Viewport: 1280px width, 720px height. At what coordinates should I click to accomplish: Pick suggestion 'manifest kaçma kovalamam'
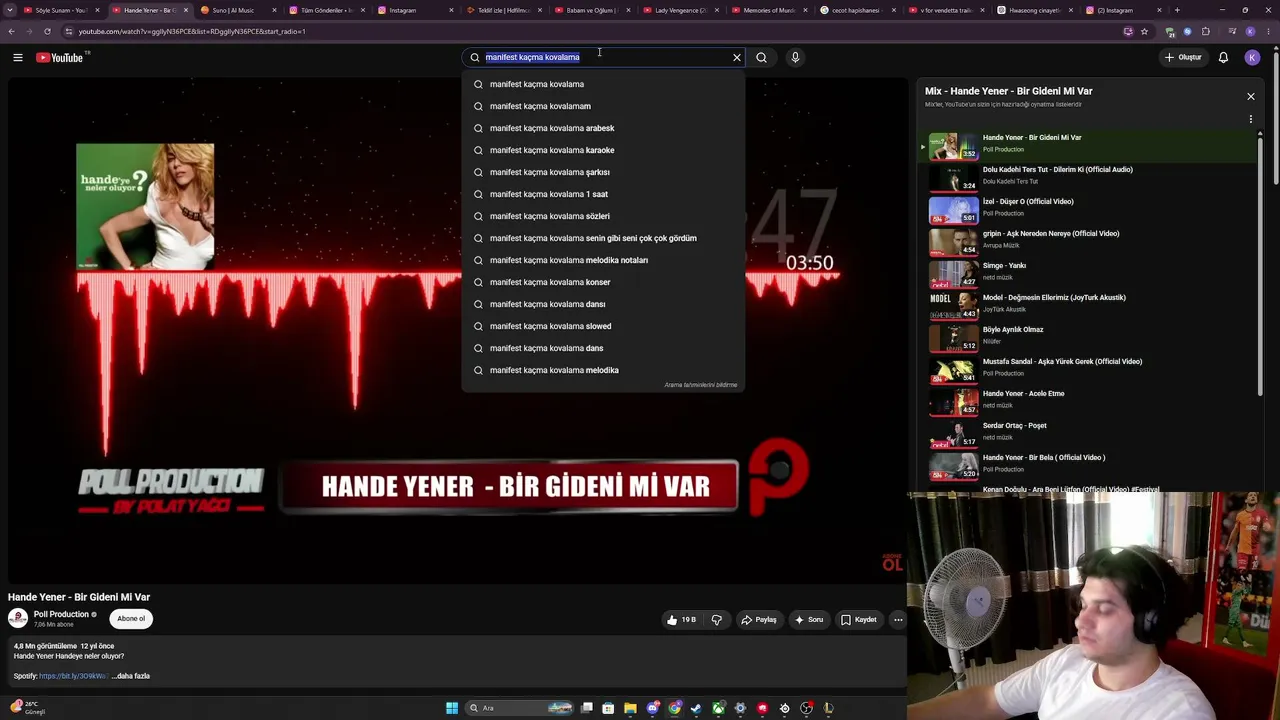[x=603, y=106]
